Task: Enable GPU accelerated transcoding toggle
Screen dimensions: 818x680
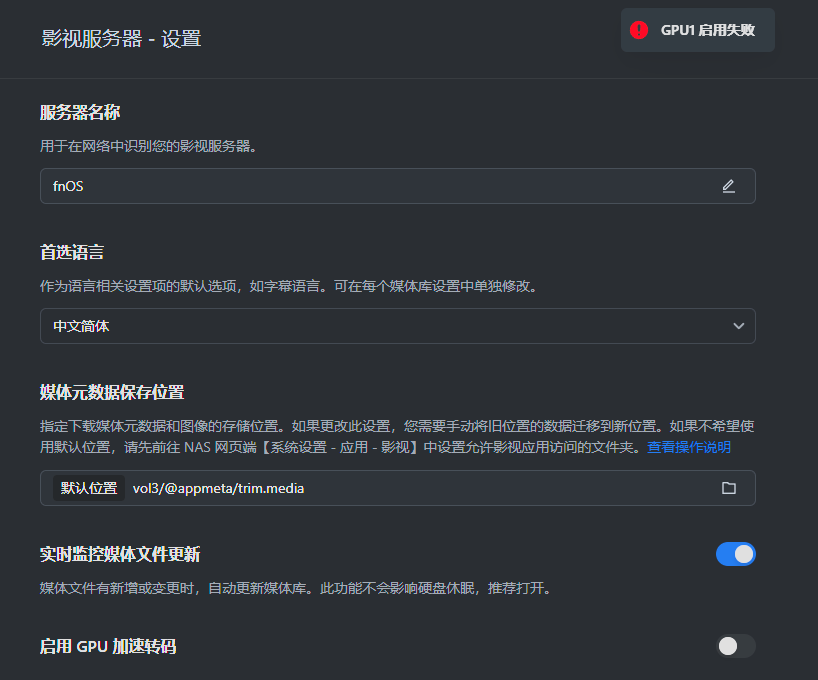Action: click(736, 646)
